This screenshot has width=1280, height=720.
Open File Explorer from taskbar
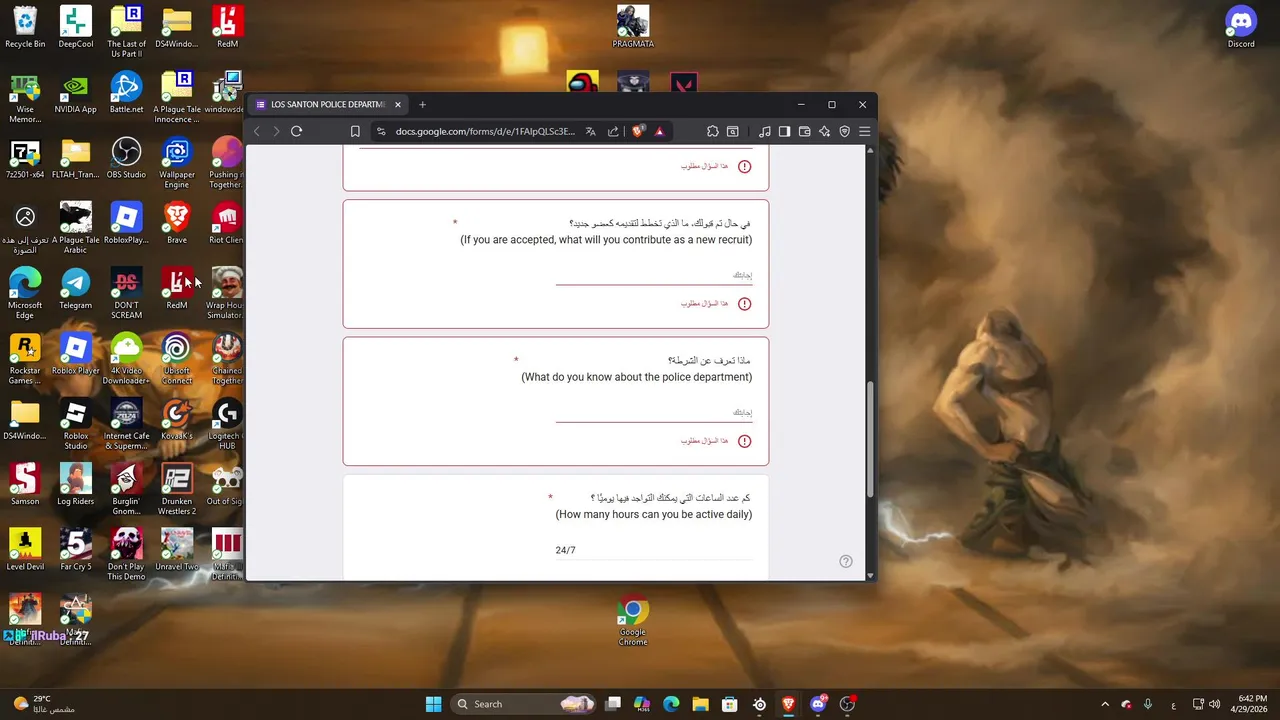[700, 704]
